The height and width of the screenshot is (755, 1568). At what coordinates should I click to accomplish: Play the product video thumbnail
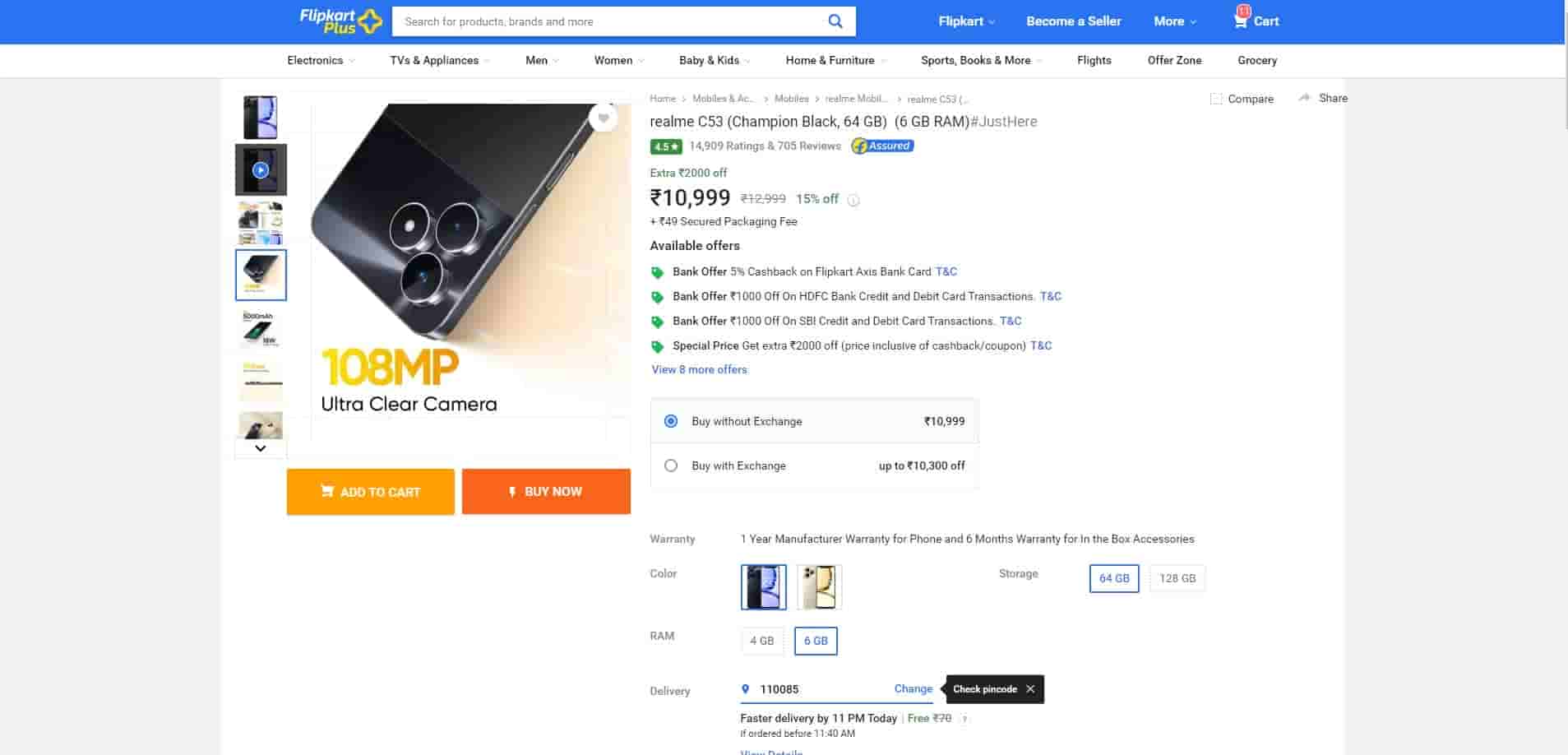[261, 170]
